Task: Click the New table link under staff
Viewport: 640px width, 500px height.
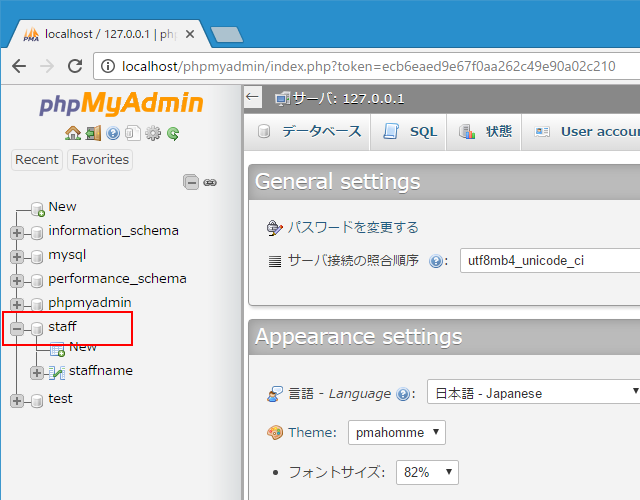Action: [83, 347]
